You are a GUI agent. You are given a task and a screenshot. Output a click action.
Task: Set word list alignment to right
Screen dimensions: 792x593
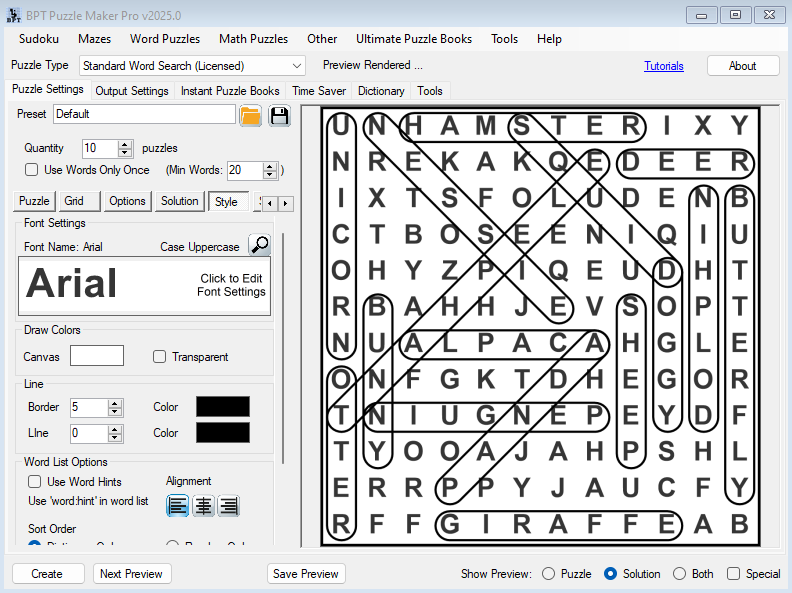(228, 506)
